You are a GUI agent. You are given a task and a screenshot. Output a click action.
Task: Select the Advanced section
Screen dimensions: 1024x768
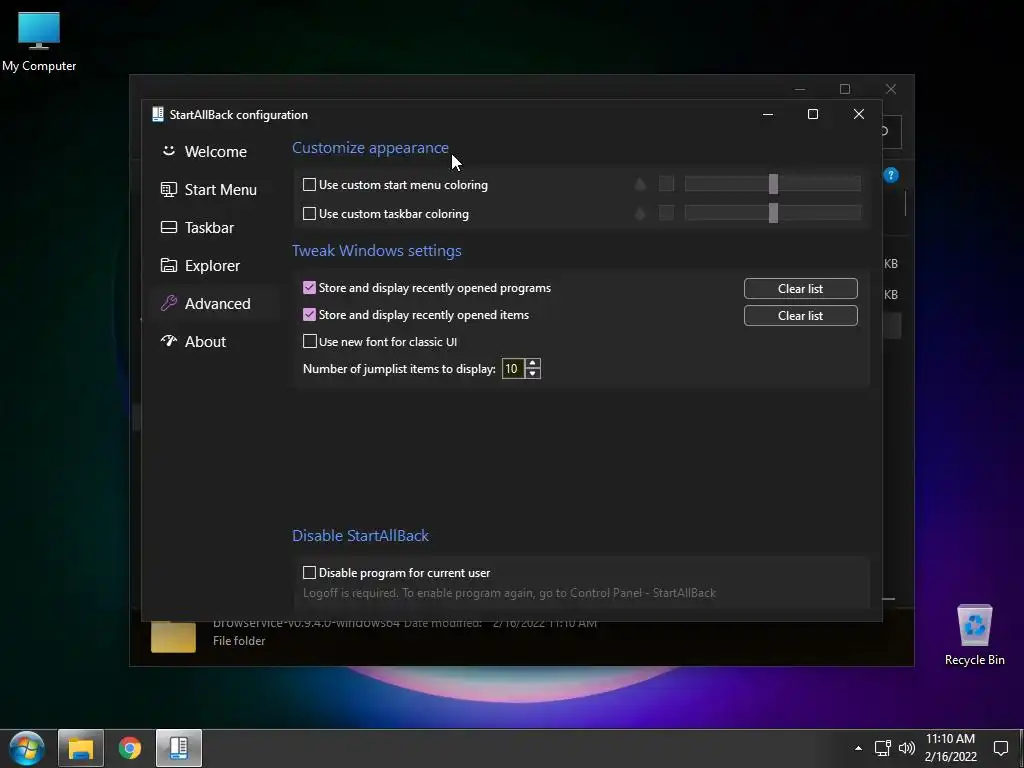click(215, 303)
